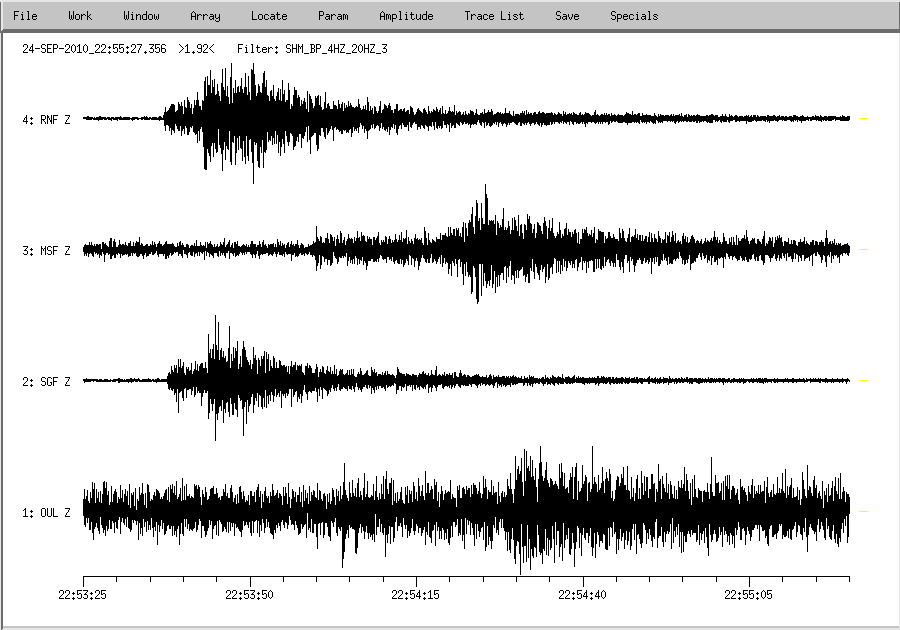The height and width of the screenshot is (630, 900).
Task: Open the File menu
Action: tap(25, 16)
